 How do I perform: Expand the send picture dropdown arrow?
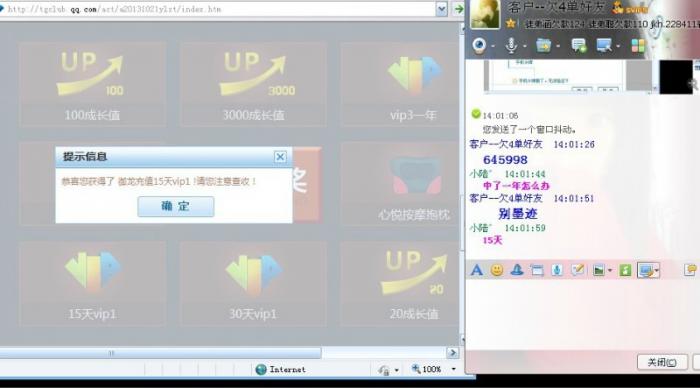[x=610, y=271]
